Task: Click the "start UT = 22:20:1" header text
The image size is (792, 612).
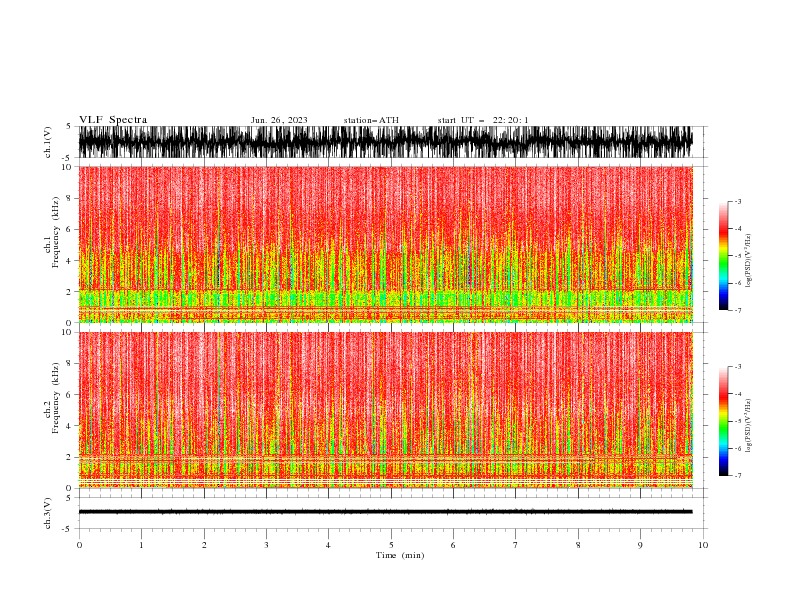Action: pyautogui.click(x=483, y=120)
